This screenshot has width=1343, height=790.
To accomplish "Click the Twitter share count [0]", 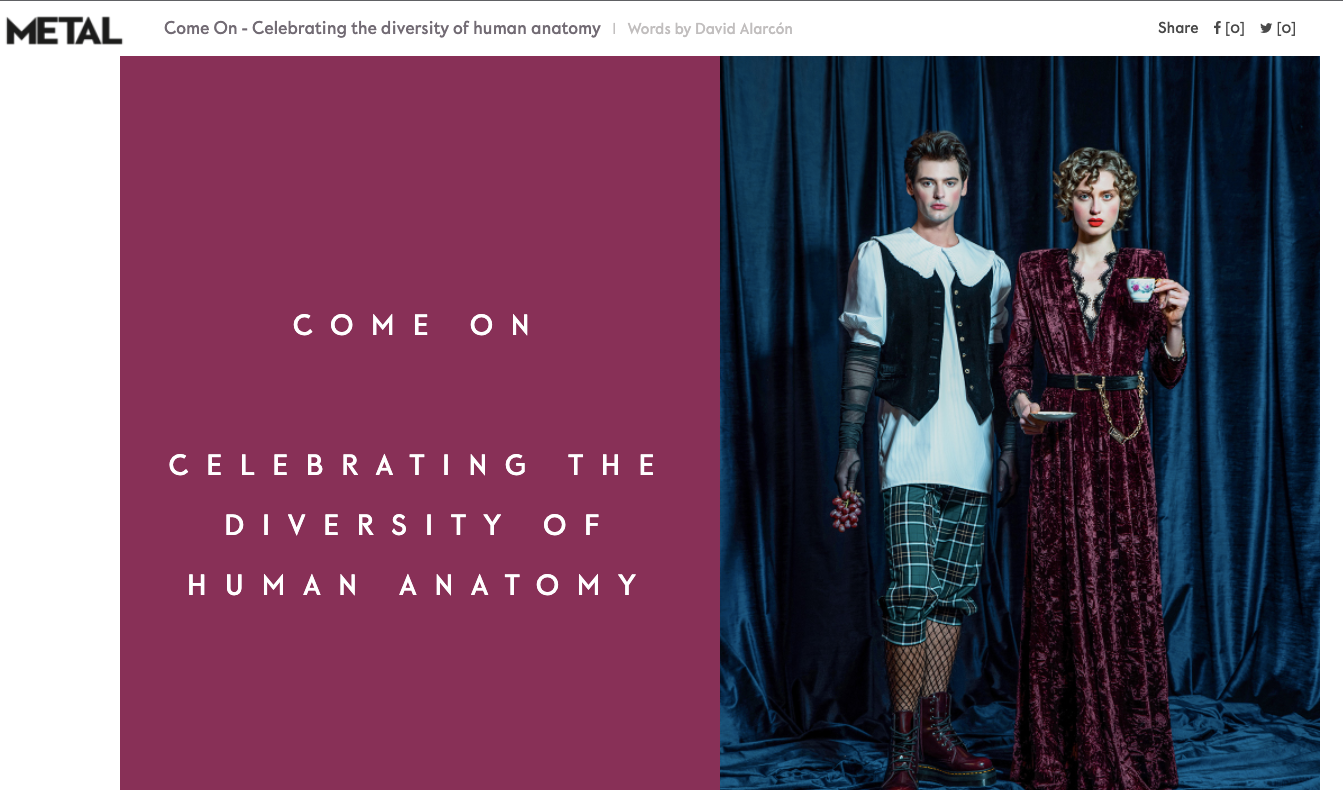I will coord(1286,28).
